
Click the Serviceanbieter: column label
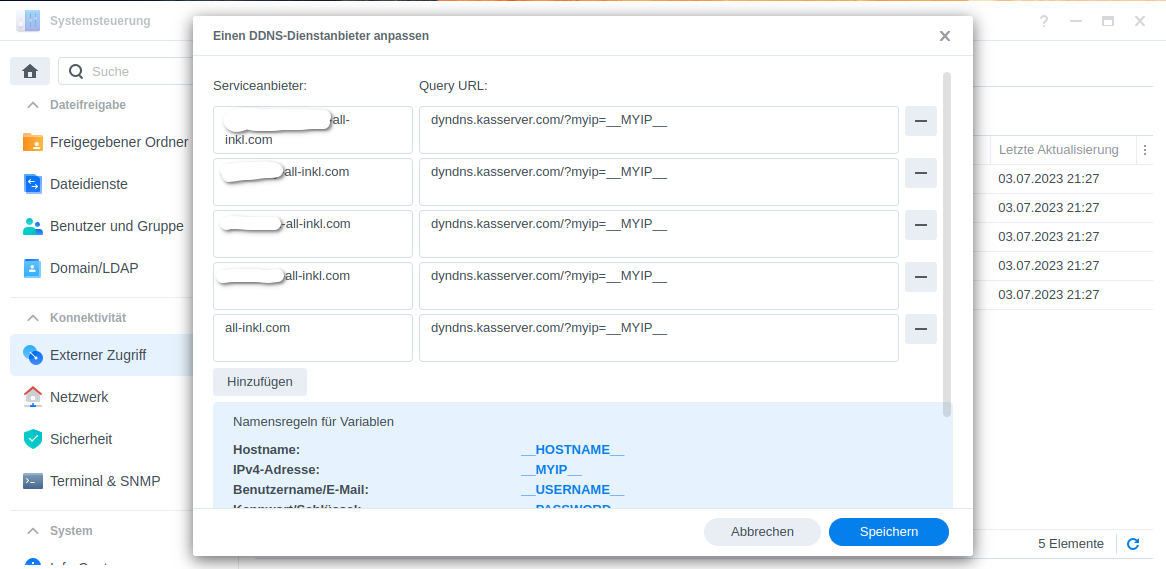coord(260,86)
